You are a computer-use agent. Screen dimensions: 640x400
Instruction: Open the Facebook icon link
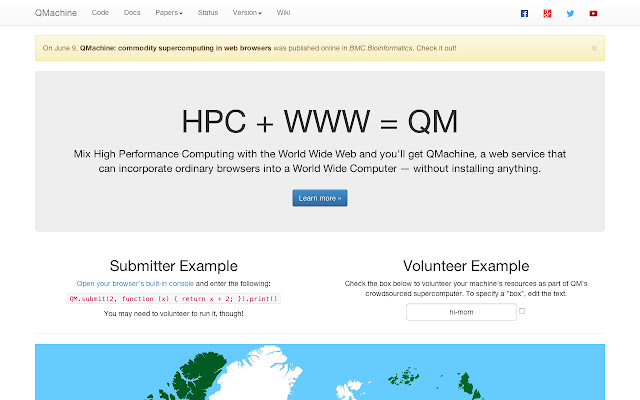pyautogui.click(x=524, y=13)
